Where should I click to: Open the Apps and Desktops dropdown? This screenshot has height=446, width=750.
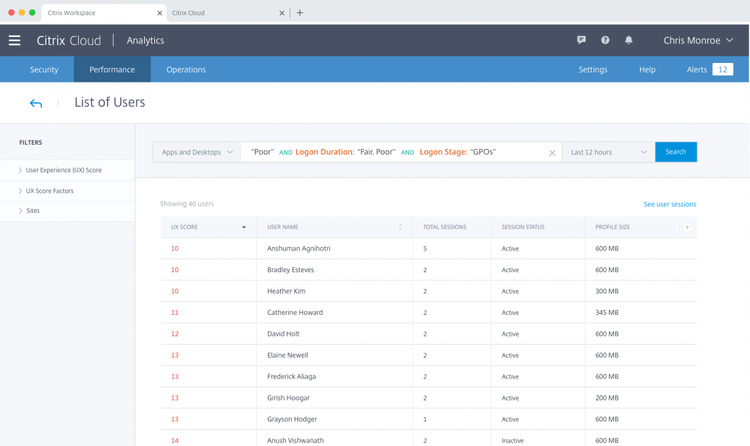[x=197, y=152]
